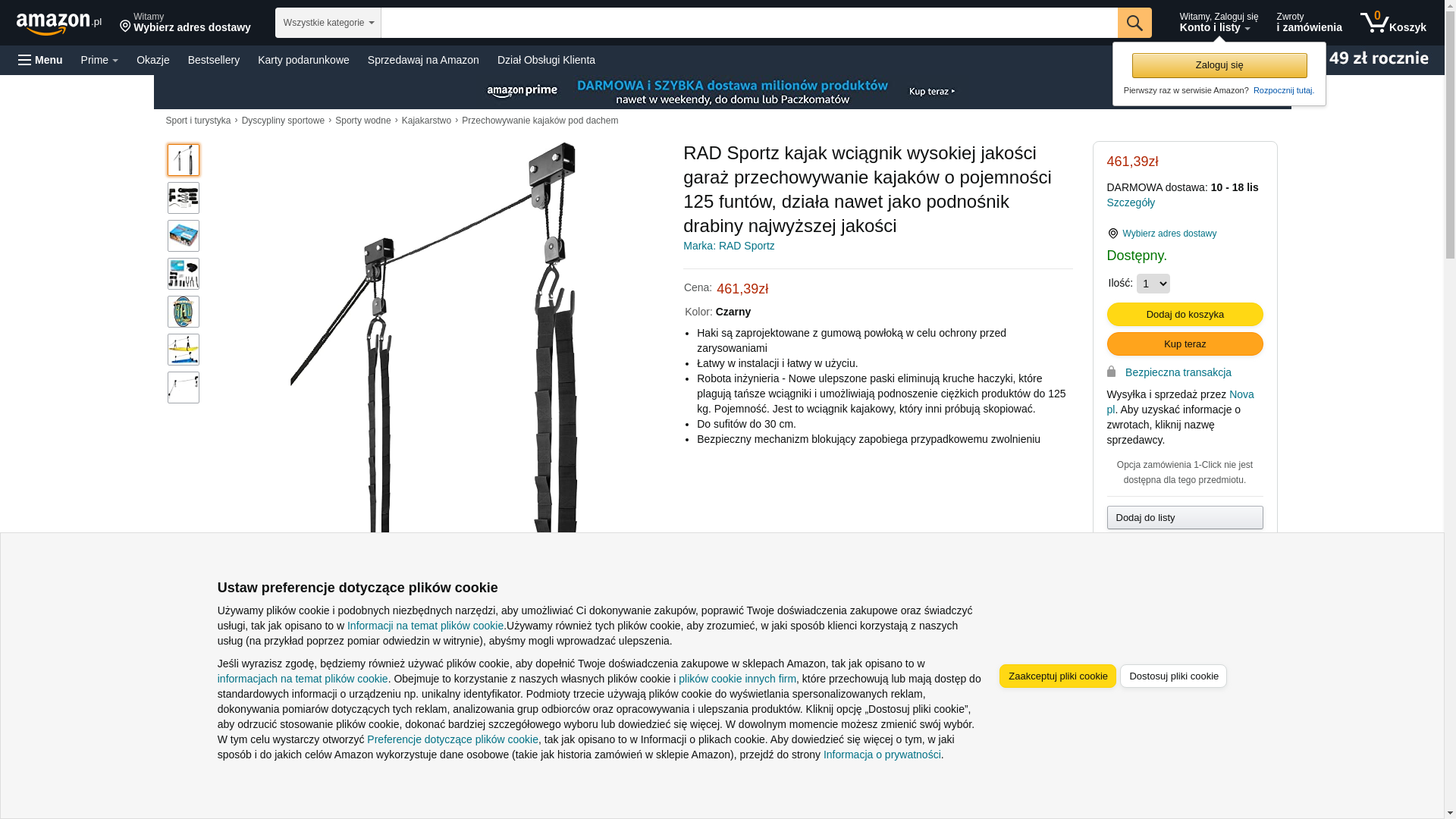
Task: Click the delivery location pin icon
Action: click(x=125, y=27)
